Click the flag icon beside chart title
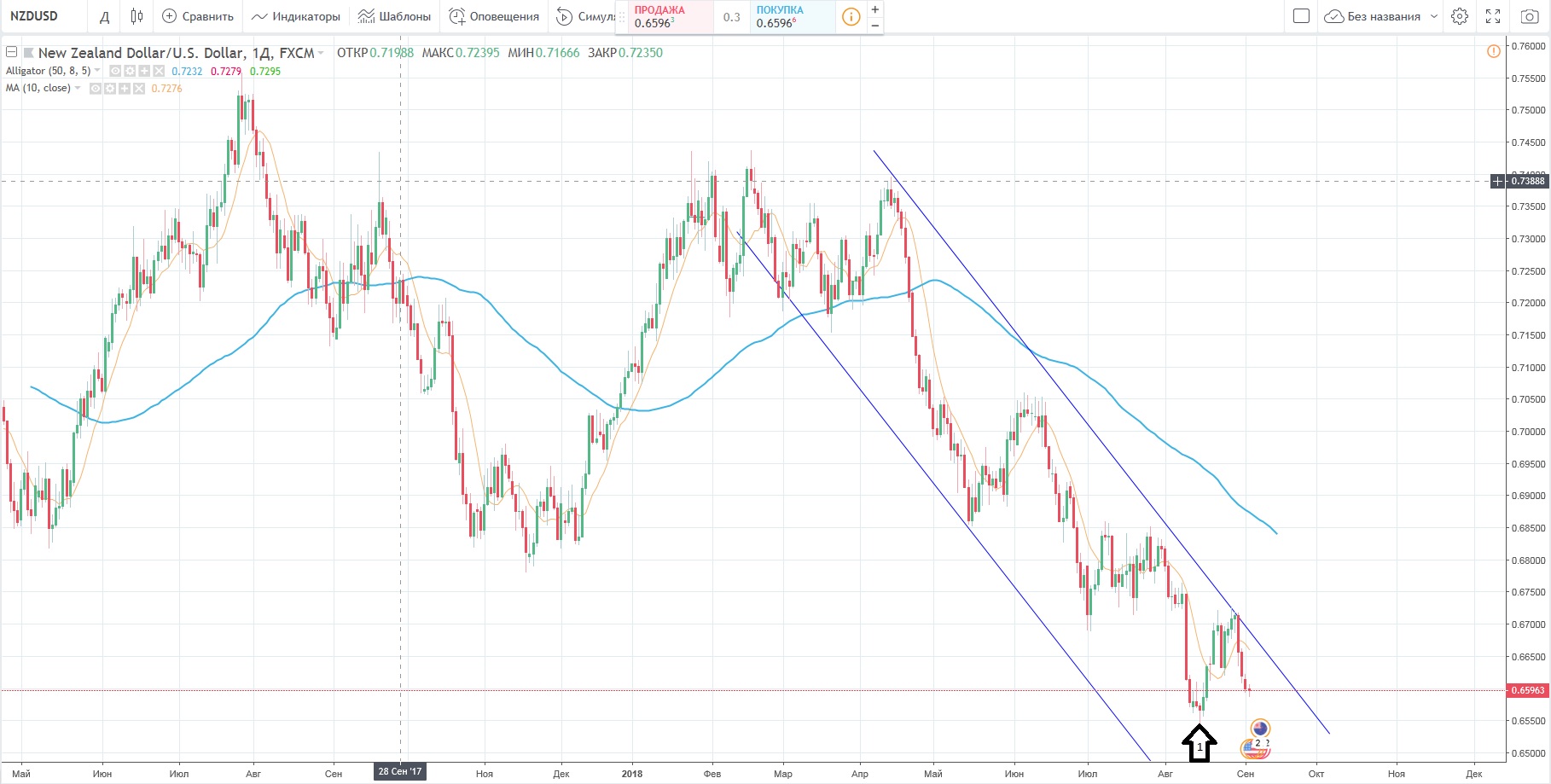 (28, 53)
